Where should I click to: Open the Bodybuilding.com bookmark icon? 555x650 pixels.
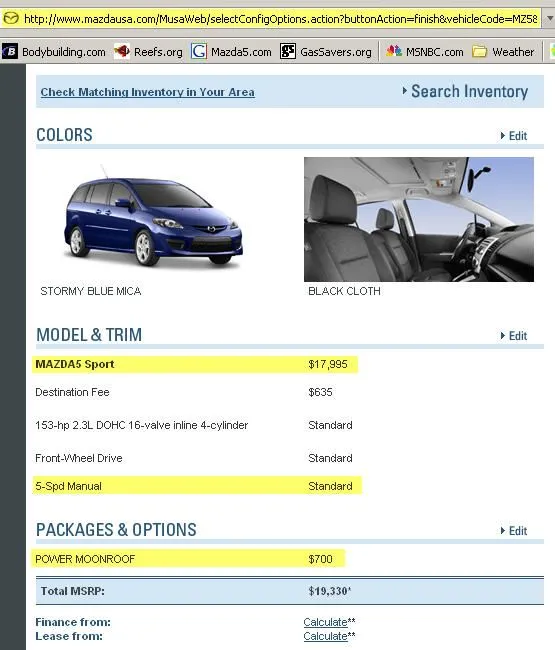[10, 51]
